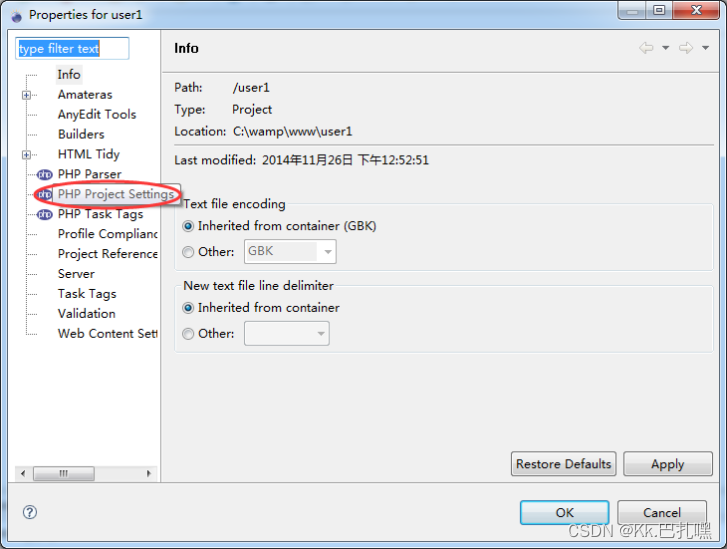
Task: Click the PHP Parser php icon
Action: (x=45, y=174)
